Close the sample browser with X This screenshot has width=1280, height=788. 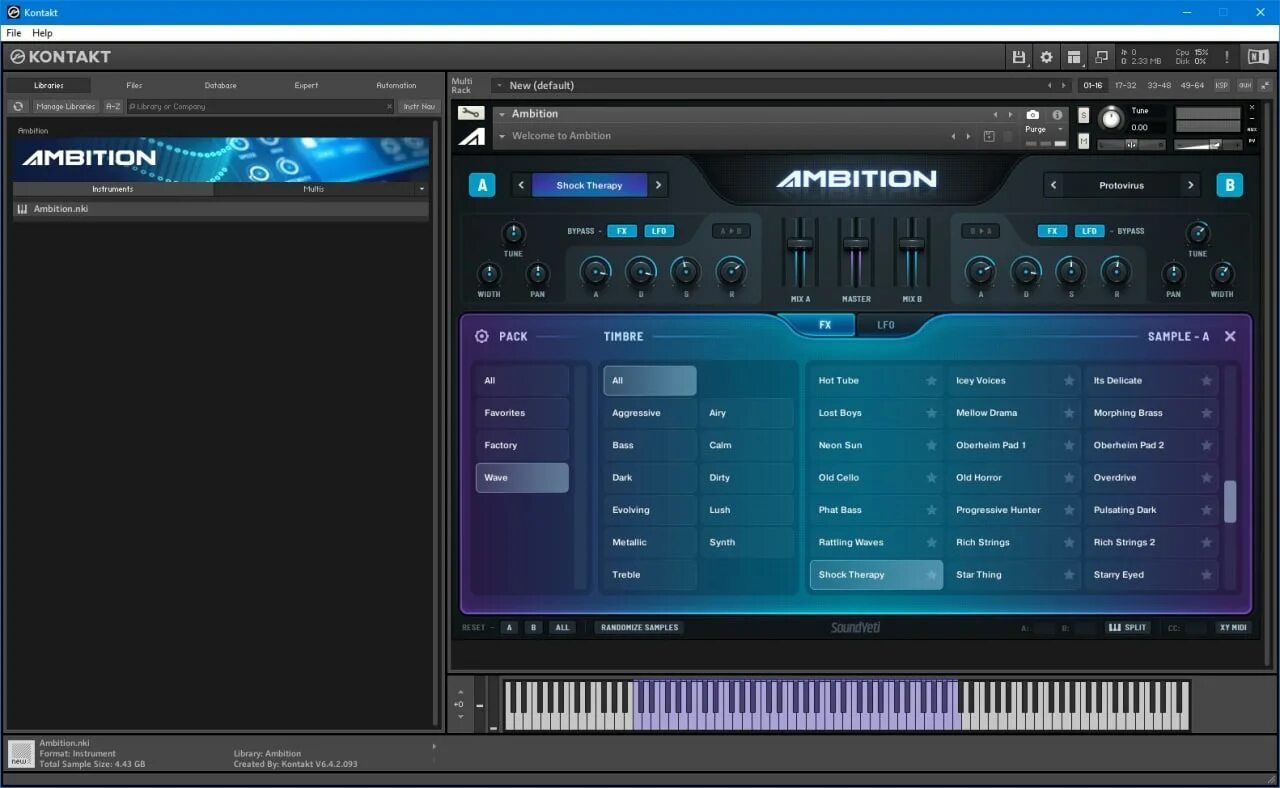tap(1230, 336)
